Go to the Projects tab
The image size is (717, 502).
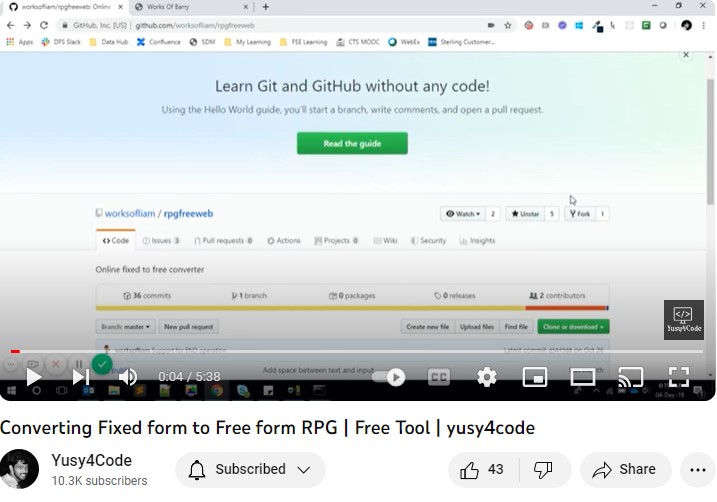coord(337,240)
